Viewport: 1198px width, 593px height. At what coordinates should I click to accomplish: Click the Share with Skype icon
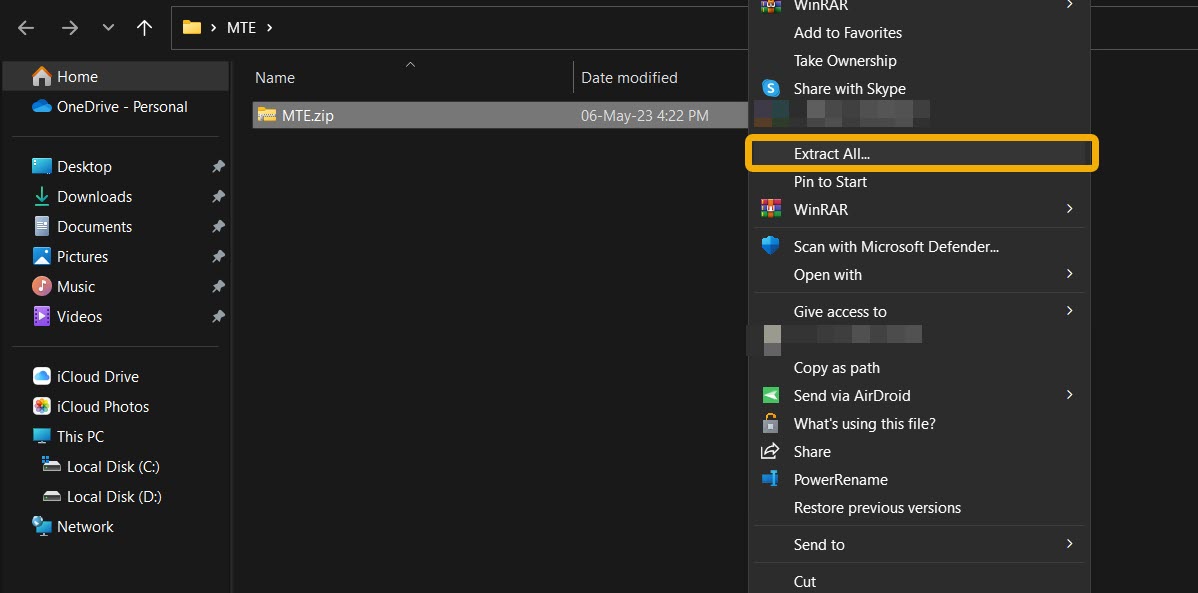point(770,88)
